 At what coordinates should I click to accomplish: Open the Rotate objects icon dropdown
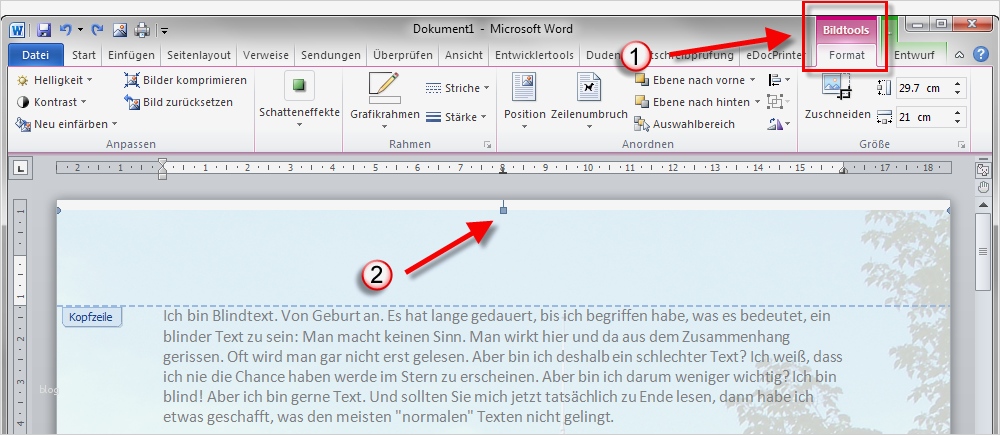779,124
